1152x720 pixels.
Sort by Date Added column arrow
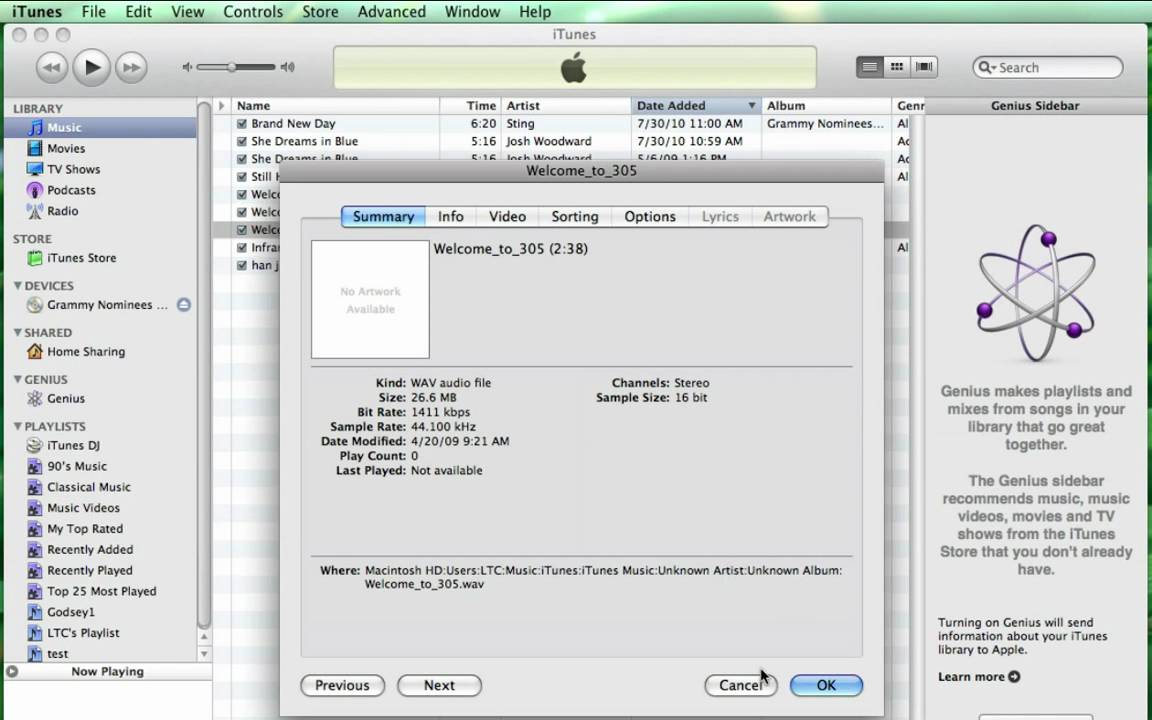[x=752, y=106]
